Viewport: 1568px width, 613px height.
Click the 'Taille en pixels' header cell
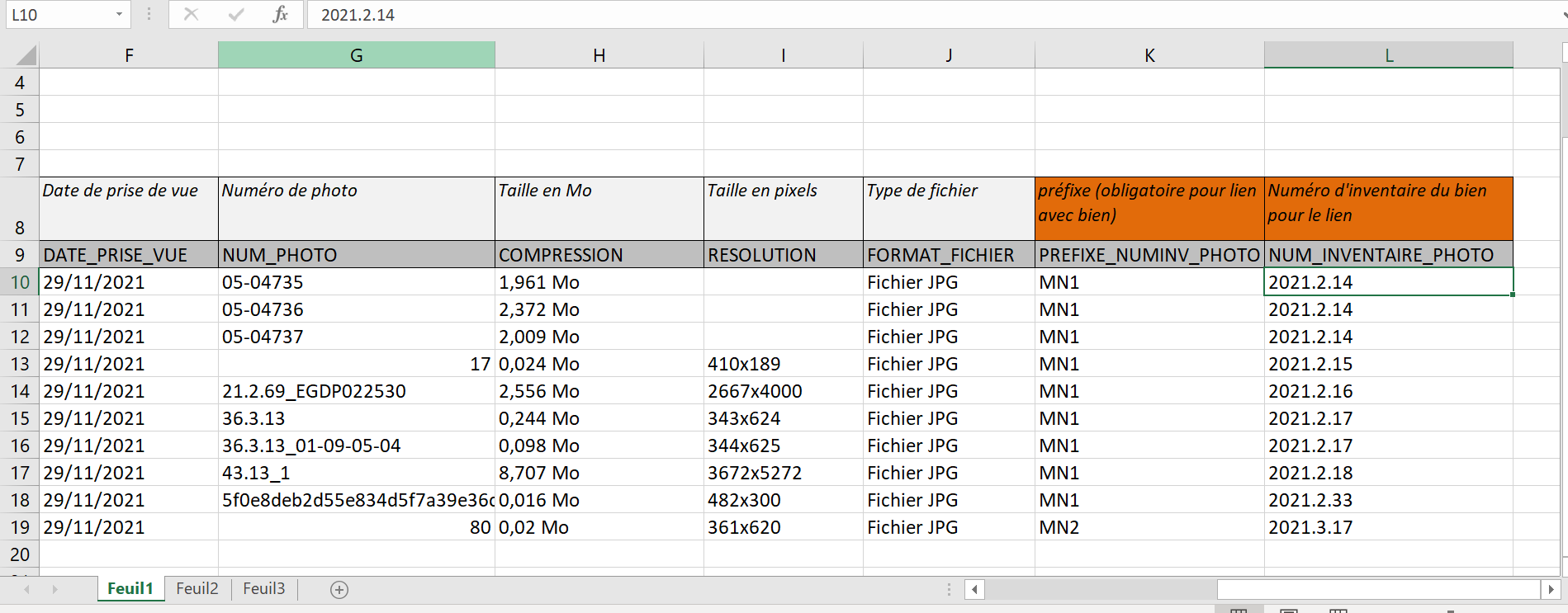[x=784, y=209]
